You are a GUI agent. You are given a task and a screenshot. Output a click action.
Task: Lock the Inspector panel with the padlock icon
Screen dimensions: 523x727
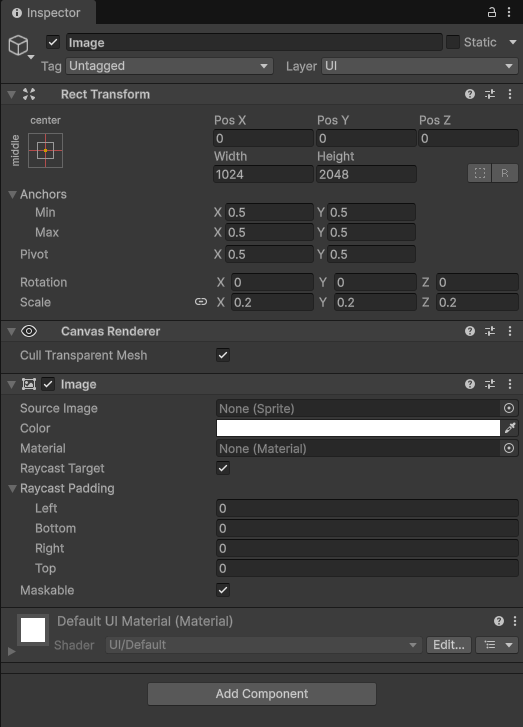(x=491, y=13)
